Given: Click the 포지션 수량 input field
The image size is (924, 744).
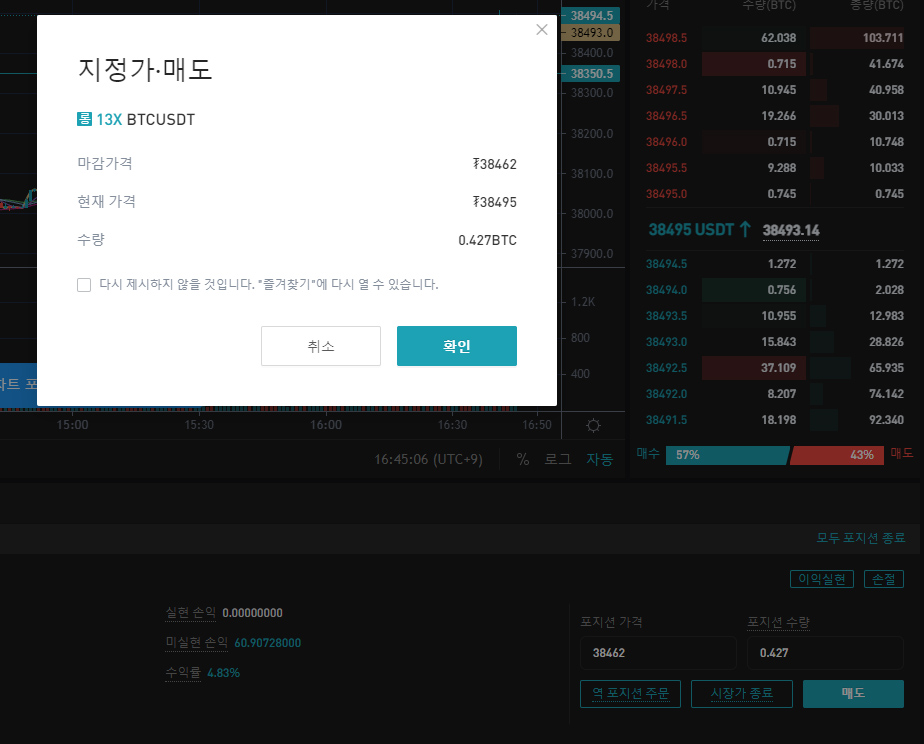Looking at the screenshot, I should tap(825, 653).
